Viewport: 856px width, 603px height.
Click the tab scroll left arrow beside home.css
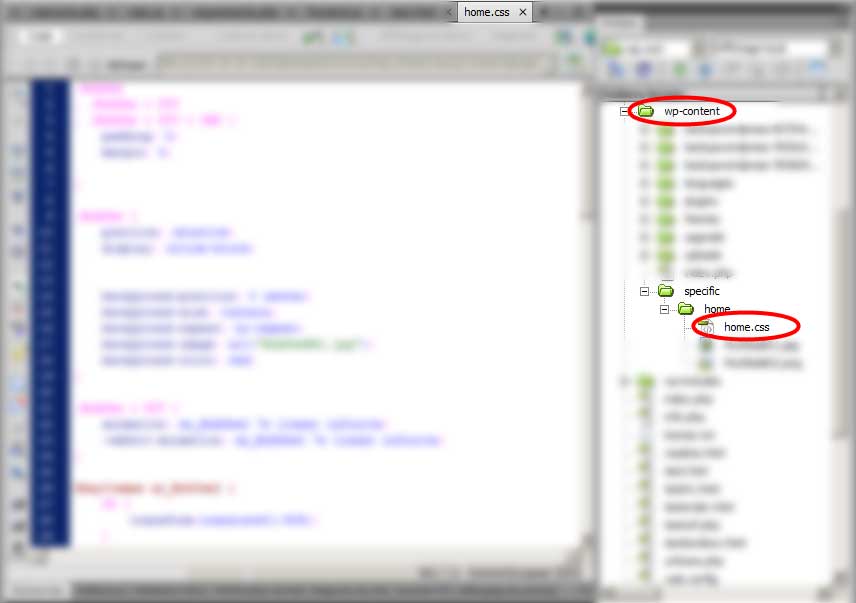(x=449, y=12)
